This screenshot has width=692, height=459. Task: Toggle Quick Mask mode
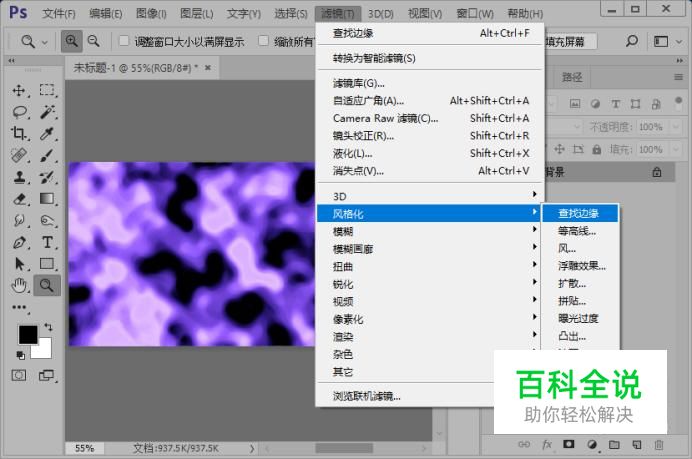coord(19,376)
